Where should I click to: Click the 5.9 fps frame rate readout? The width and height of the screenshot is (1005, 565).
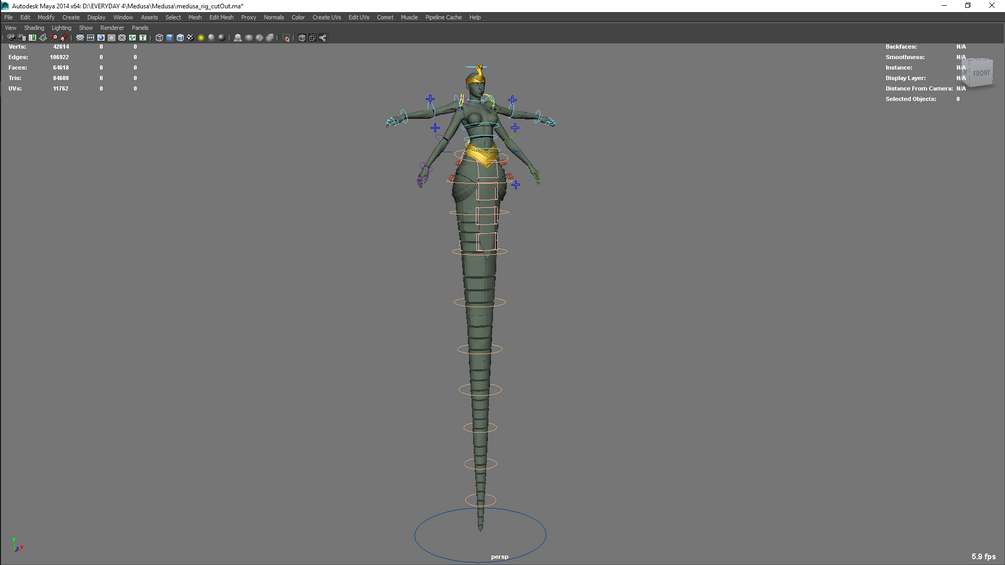click(983, 557)
